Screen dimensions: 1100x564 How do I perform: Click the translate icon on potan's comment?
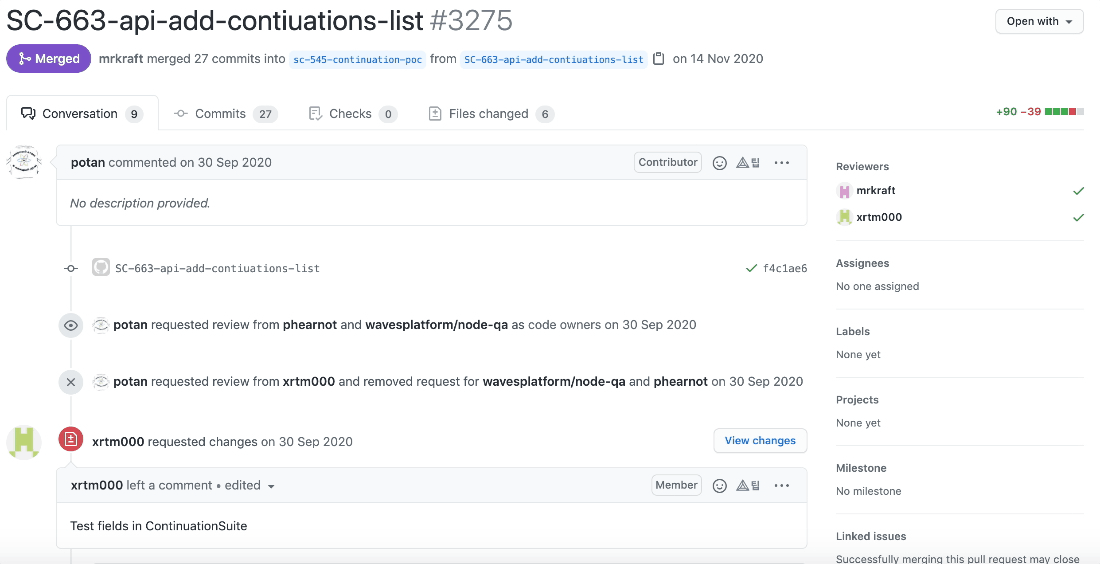click(748, 163)
